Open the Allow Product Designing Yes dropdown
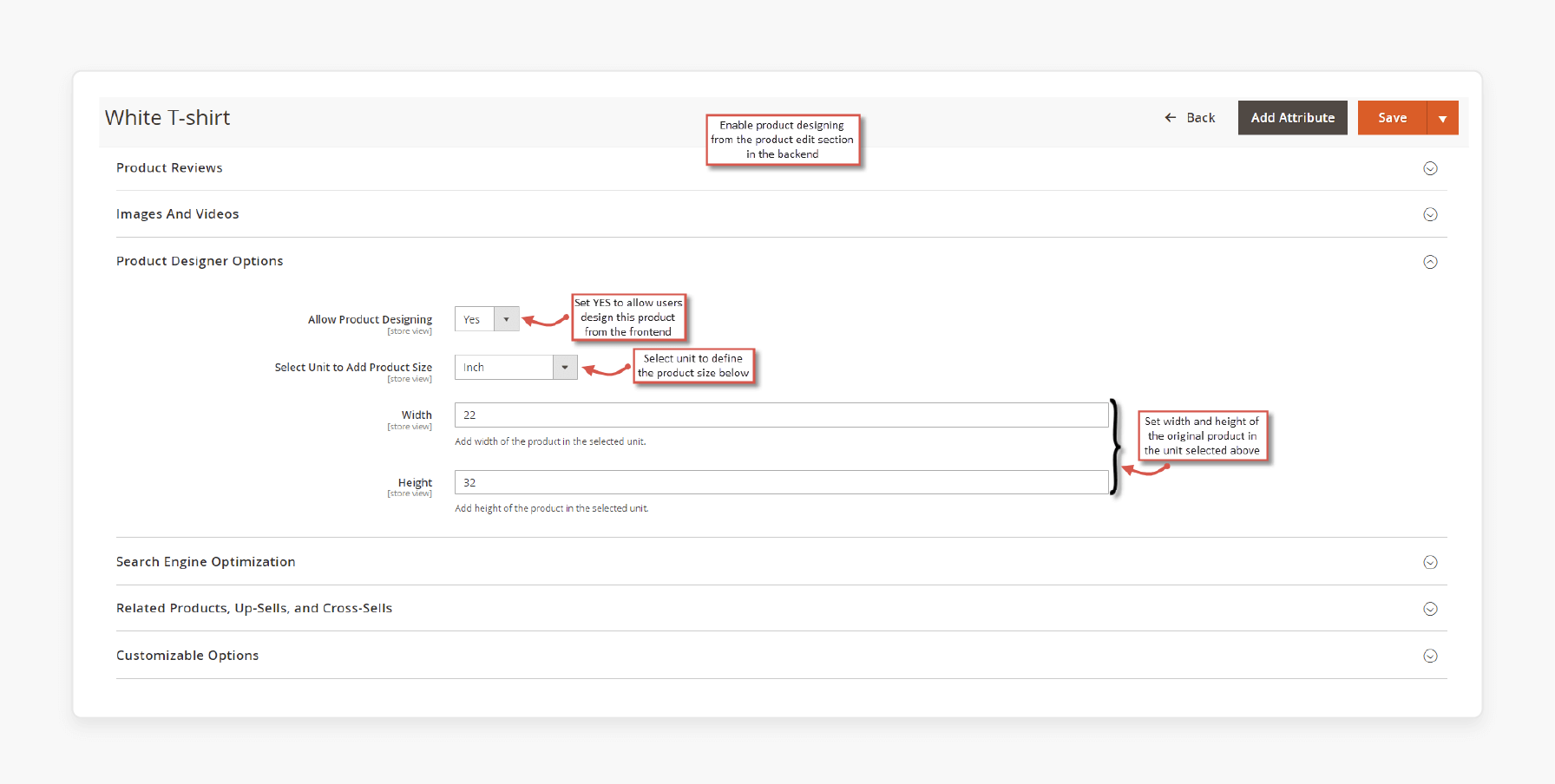The image size is (1555, 784). 487,319
